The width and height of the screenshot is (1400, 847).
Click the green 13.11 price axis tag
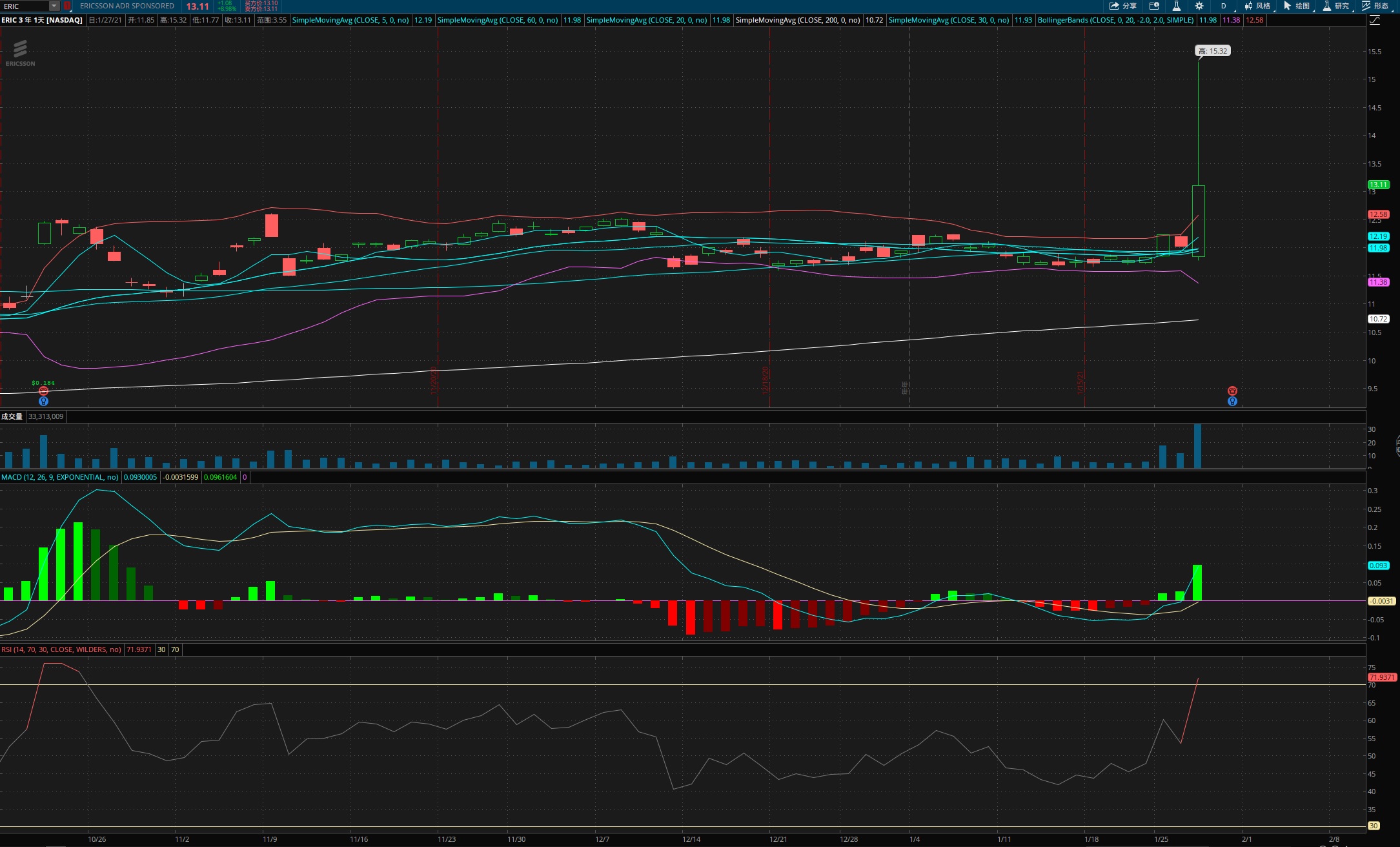point(1378,185)
